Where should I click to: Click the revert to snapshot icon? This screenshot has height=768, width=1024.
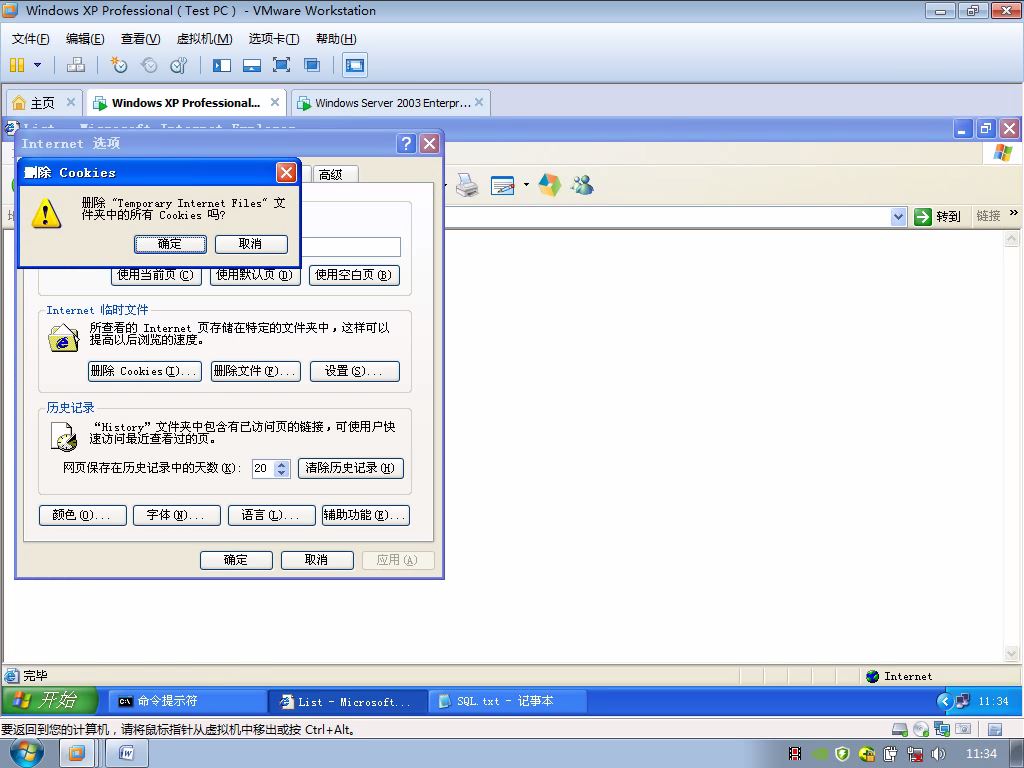(x=149, y=65)
